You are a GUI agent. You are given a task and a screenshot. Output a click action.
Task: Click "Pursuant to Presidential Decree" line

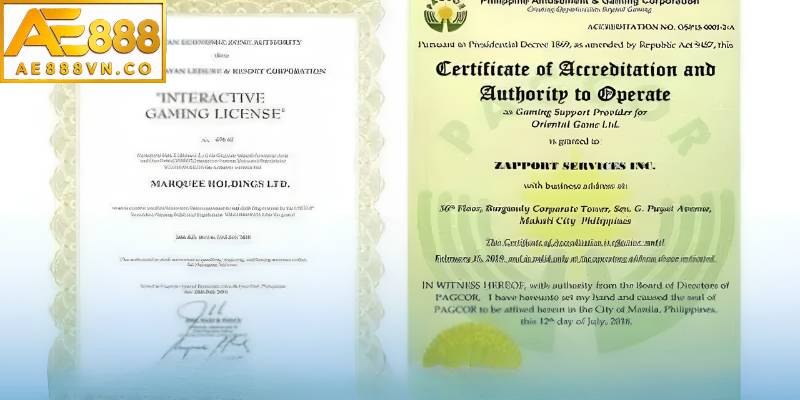(575, 45)
